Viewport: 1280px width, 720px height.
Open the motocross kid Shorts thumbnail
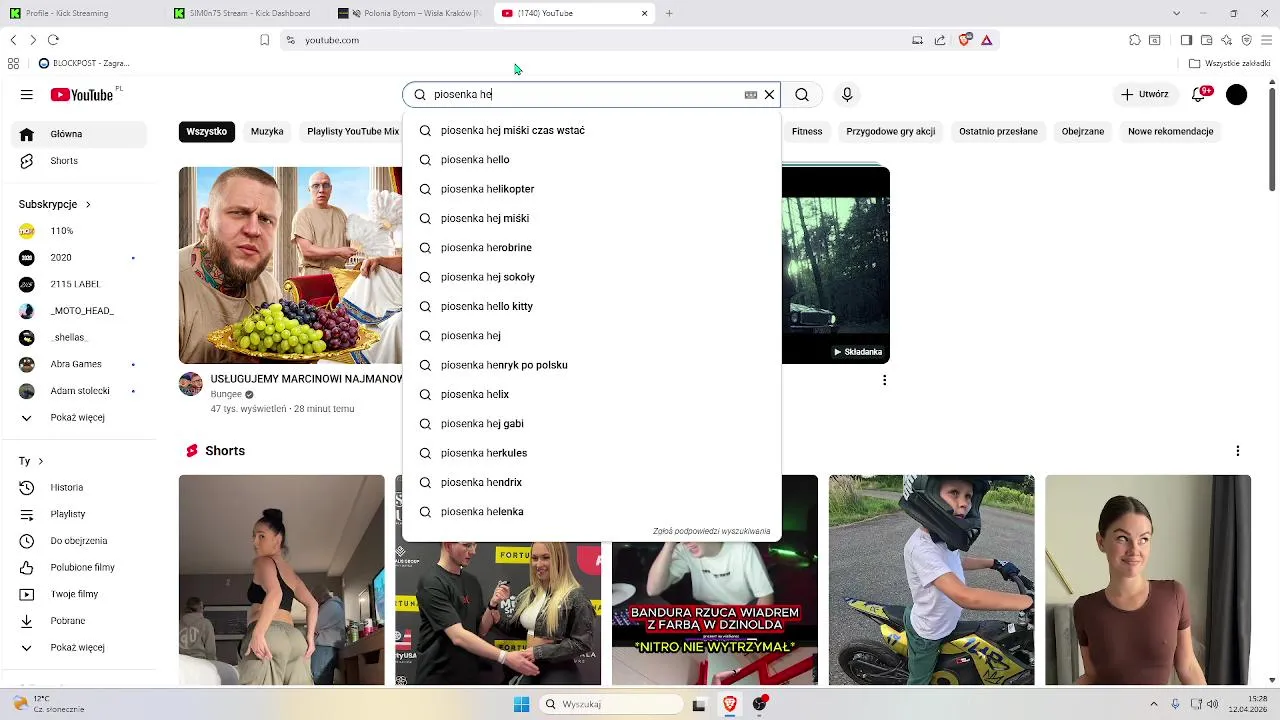931,580
